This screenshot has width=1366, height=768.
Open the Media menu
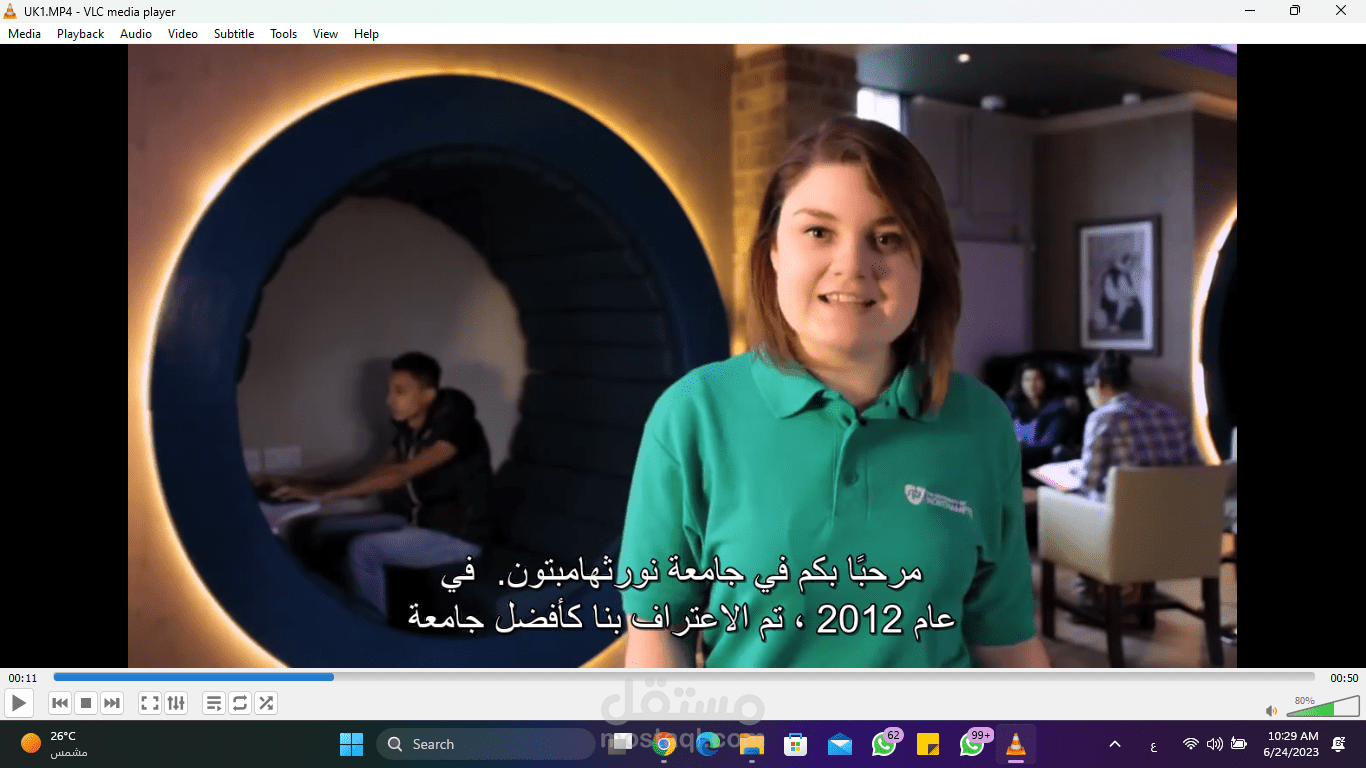click(24, 34)
